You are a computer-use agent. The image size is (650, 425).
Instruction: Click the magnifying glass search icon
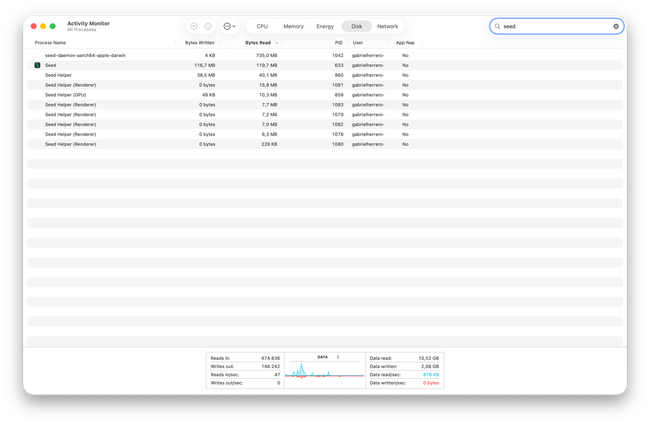498,26
